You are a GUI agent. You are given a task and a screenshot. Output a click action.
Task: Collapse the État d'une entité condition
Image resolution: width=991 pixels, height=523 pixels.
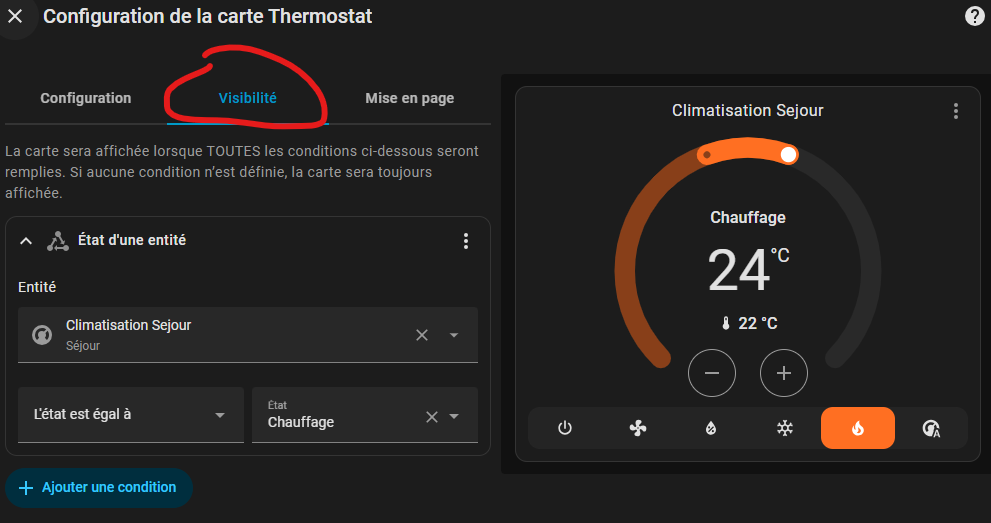[26, 241]
